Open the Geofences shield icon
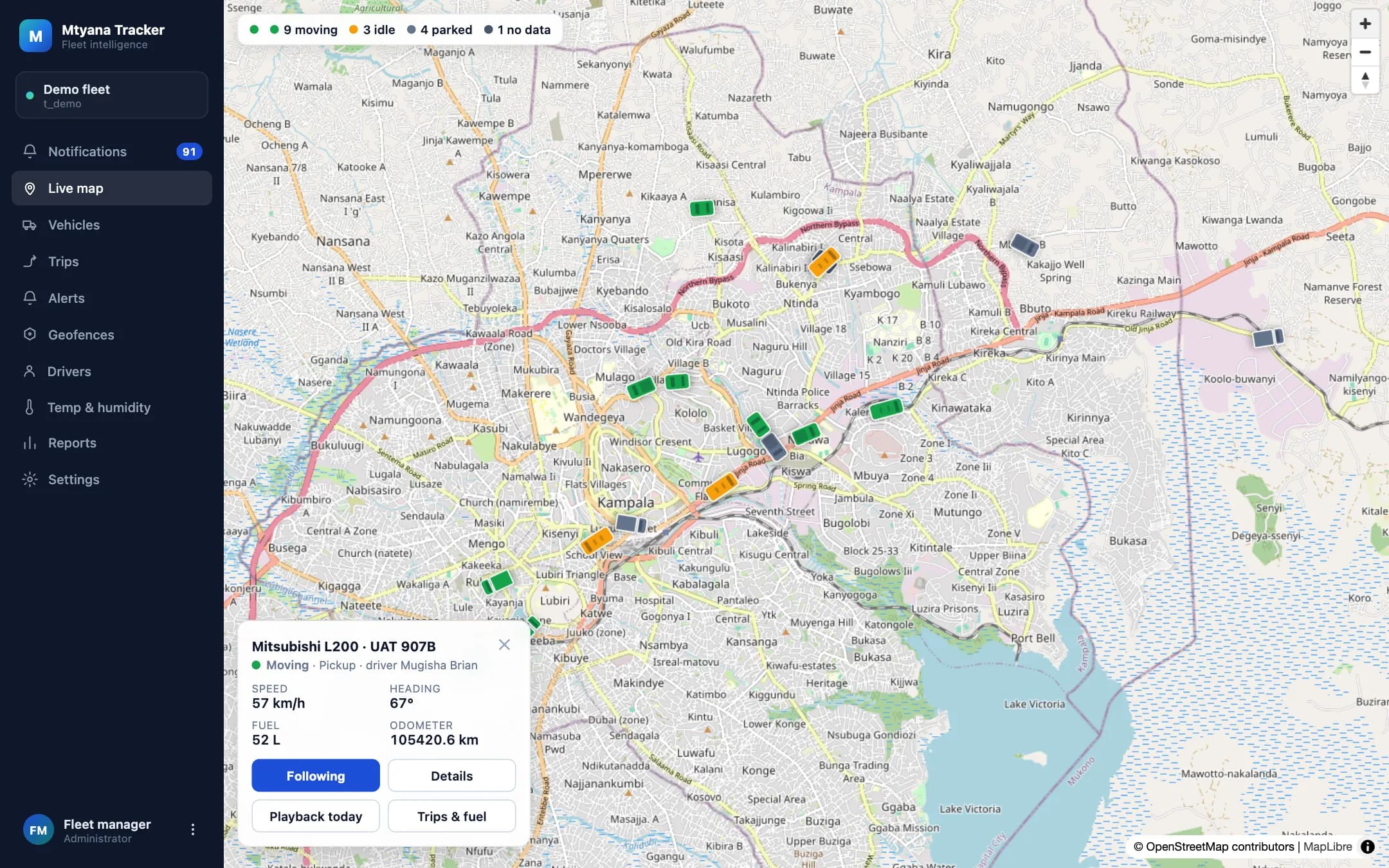Screen dimensions: 1389x868 [x=30, y=334]
